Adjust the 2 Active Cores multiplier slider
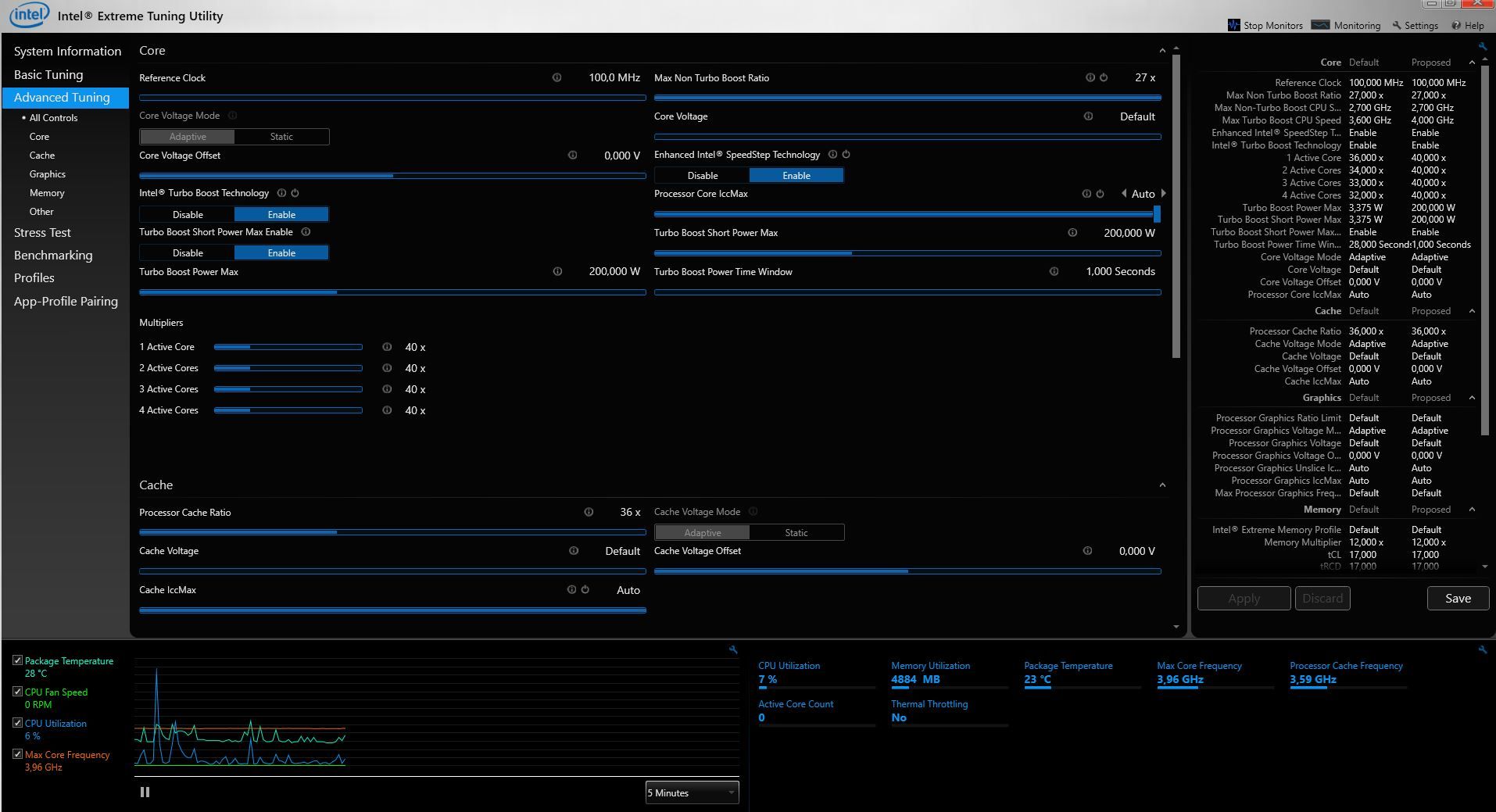This screenshot has height=812, width=1496. 288,367
